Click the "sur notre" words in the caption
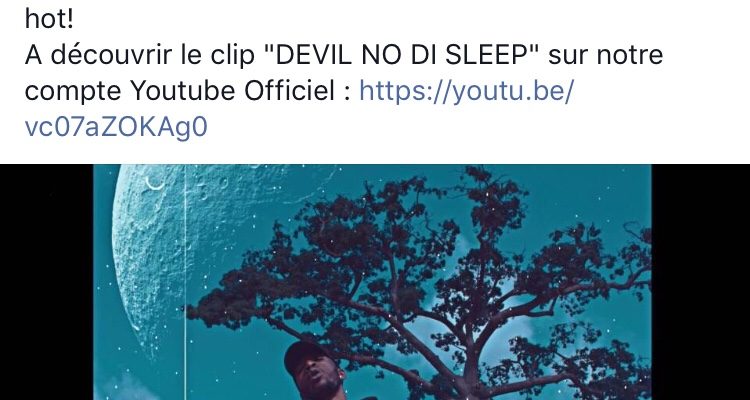The height and width of the screenshot is (400, 750). click(x=606, y=56)
